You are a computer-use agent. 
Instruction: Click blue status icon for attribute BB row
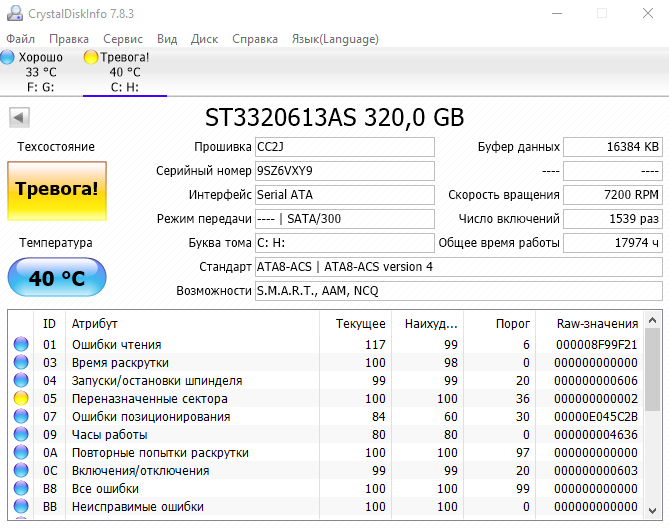(21, 507)
